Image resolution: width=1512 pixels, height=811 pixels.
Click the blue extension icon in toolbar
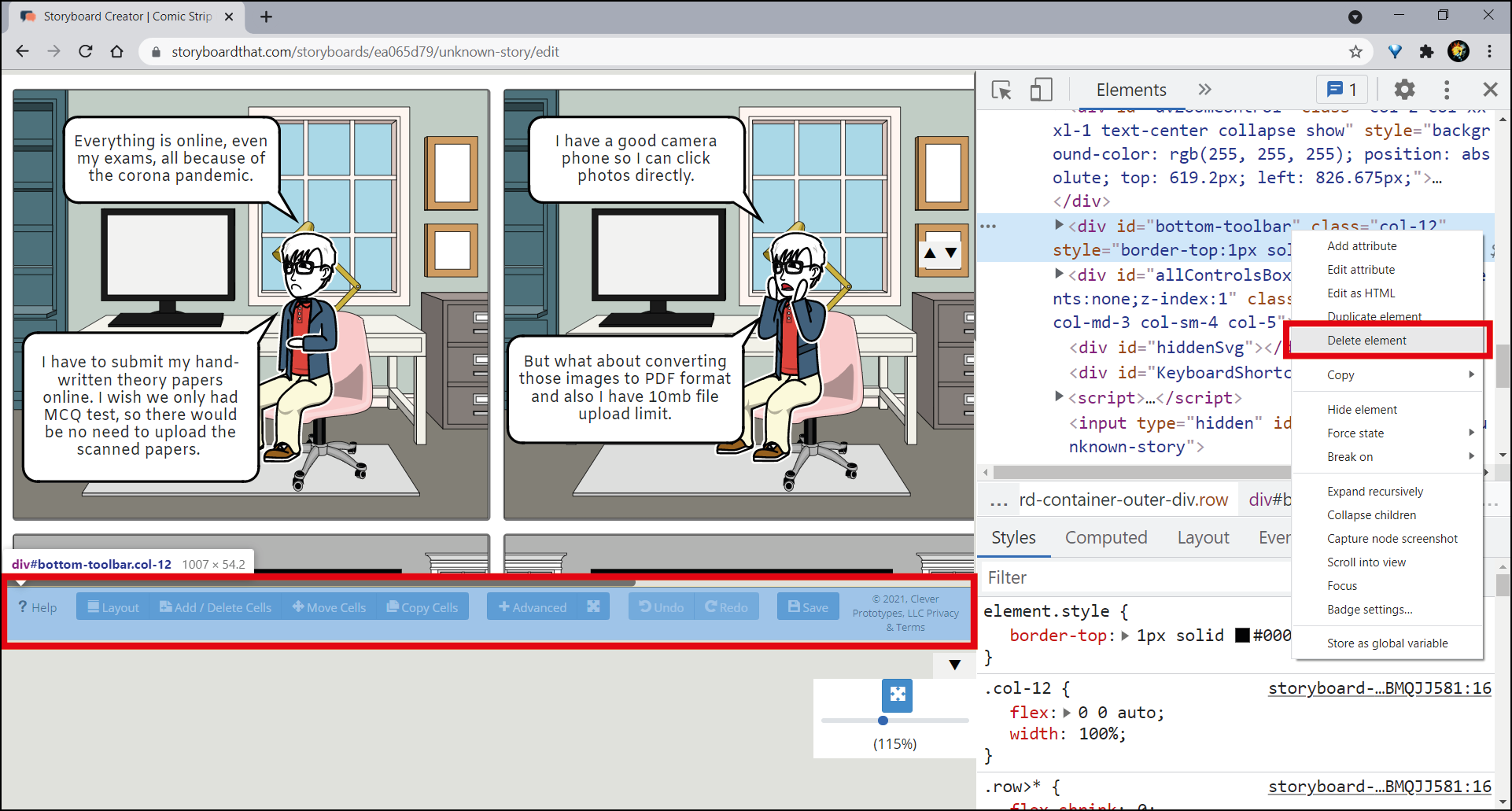pos(1395,52)
